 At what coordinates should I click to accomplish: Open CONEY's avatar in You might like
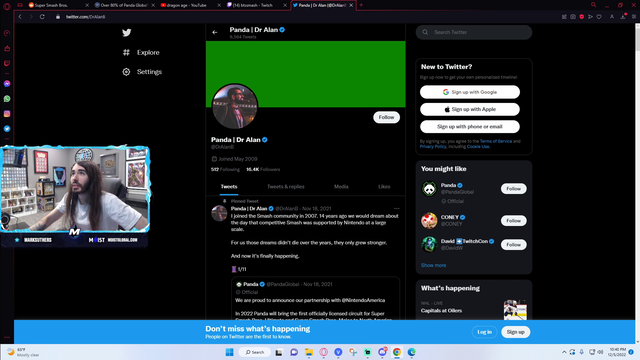[x=429, y=221]
